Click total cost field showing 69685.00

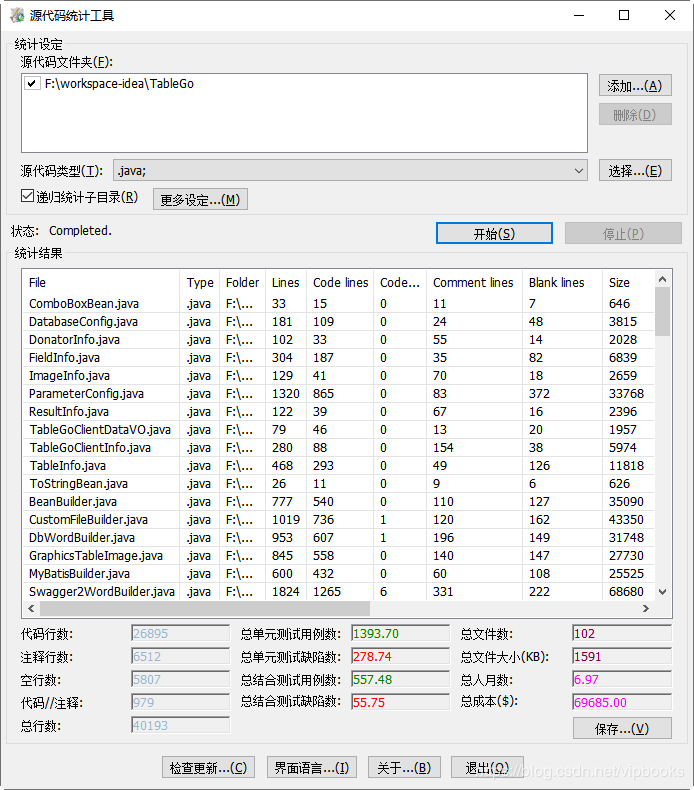tap(622, 702)
